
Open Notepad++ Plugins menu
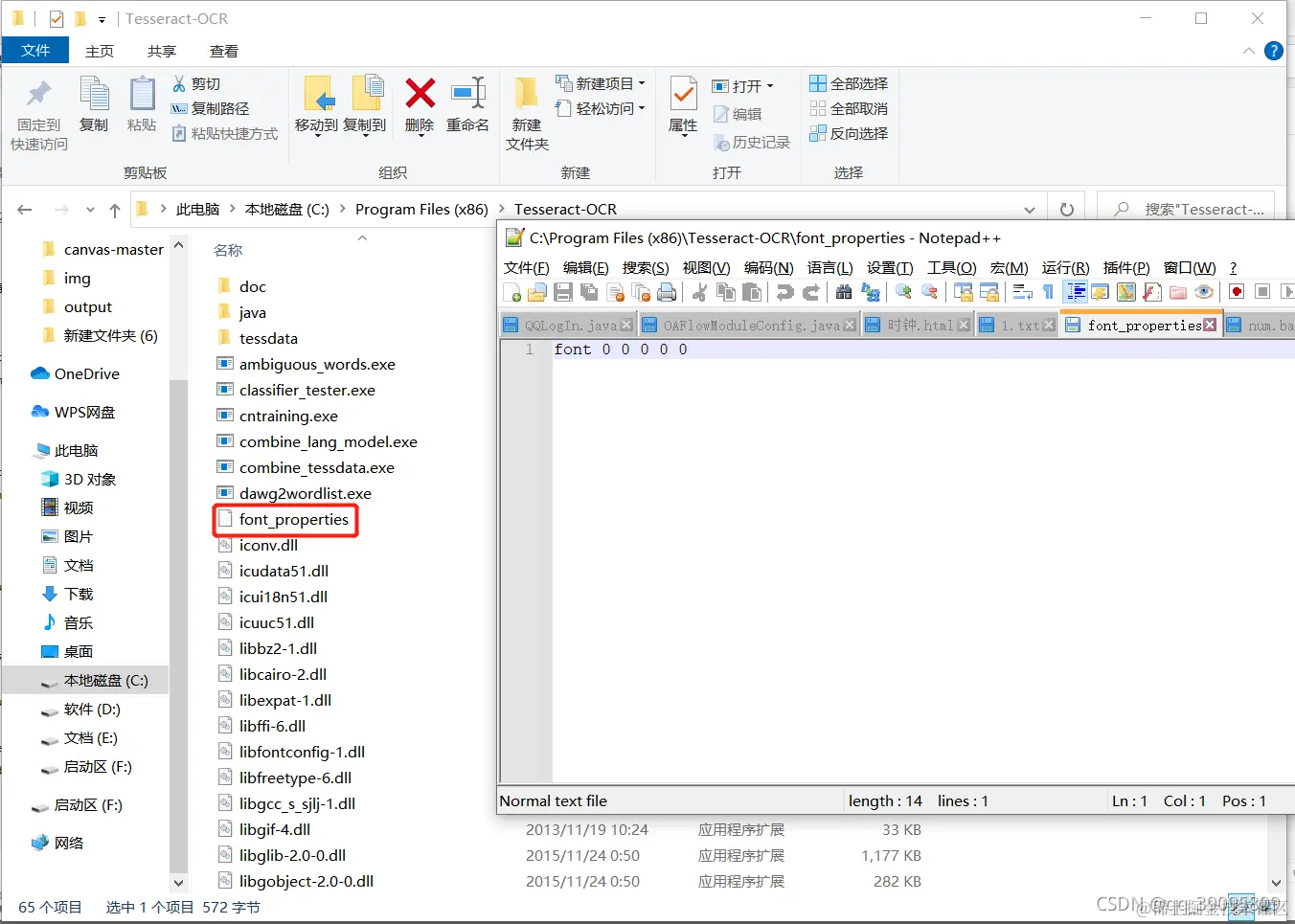point(1126,267)
